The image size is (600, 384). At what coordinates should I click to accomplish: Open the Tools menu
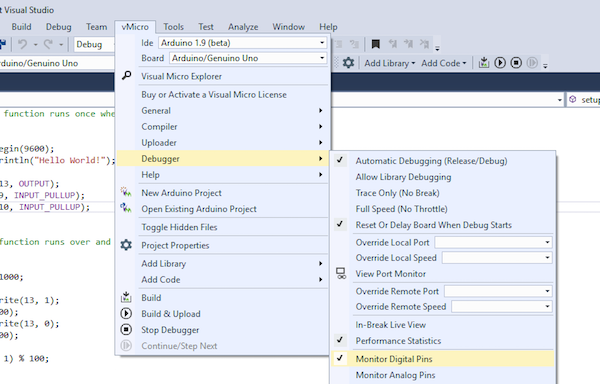pos(173,27)
